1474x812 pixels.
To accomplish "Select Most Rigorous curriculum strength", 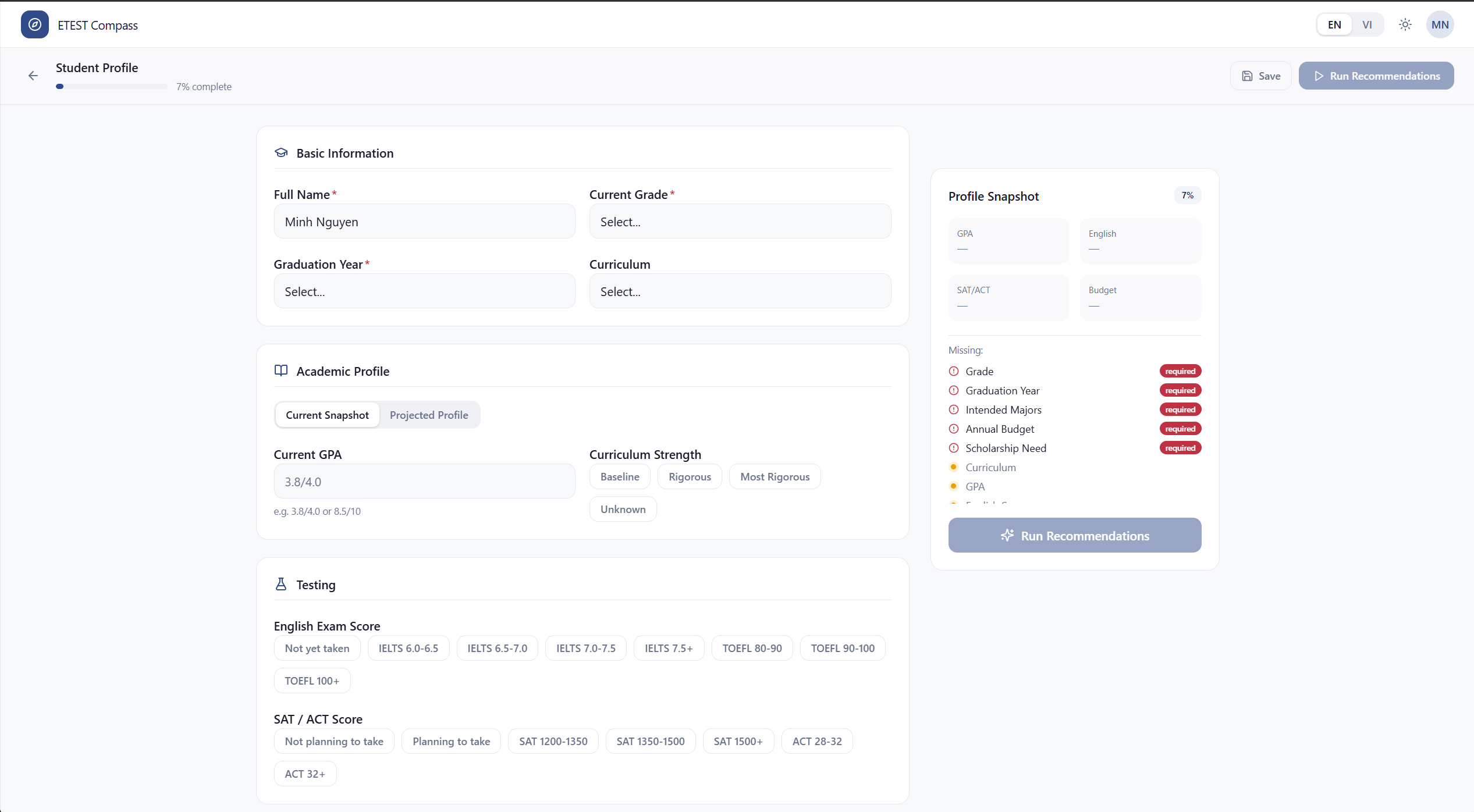I will (775, 477).
